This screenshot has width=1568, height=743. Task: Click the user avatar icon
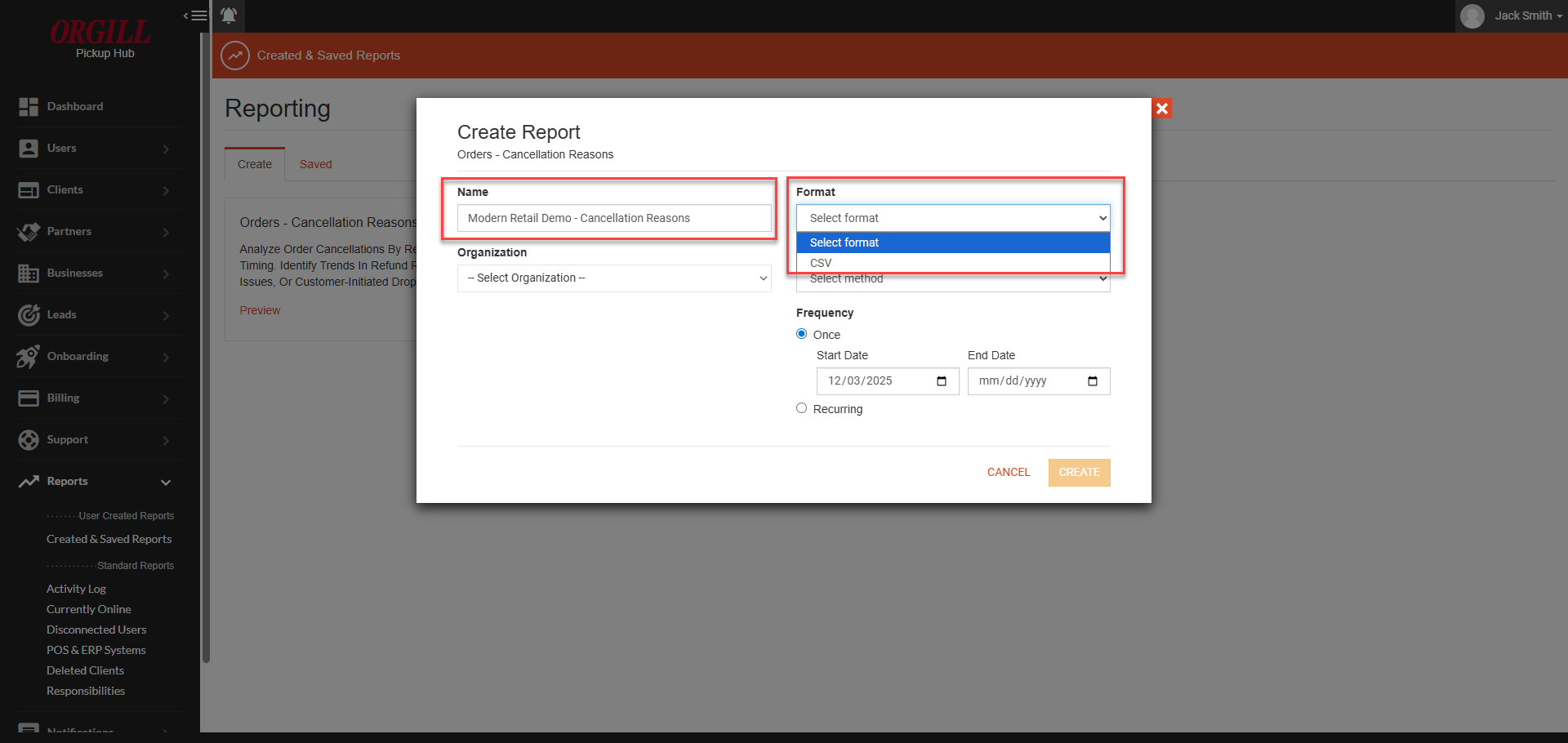pyautogui.click(x=1472, y=16)
